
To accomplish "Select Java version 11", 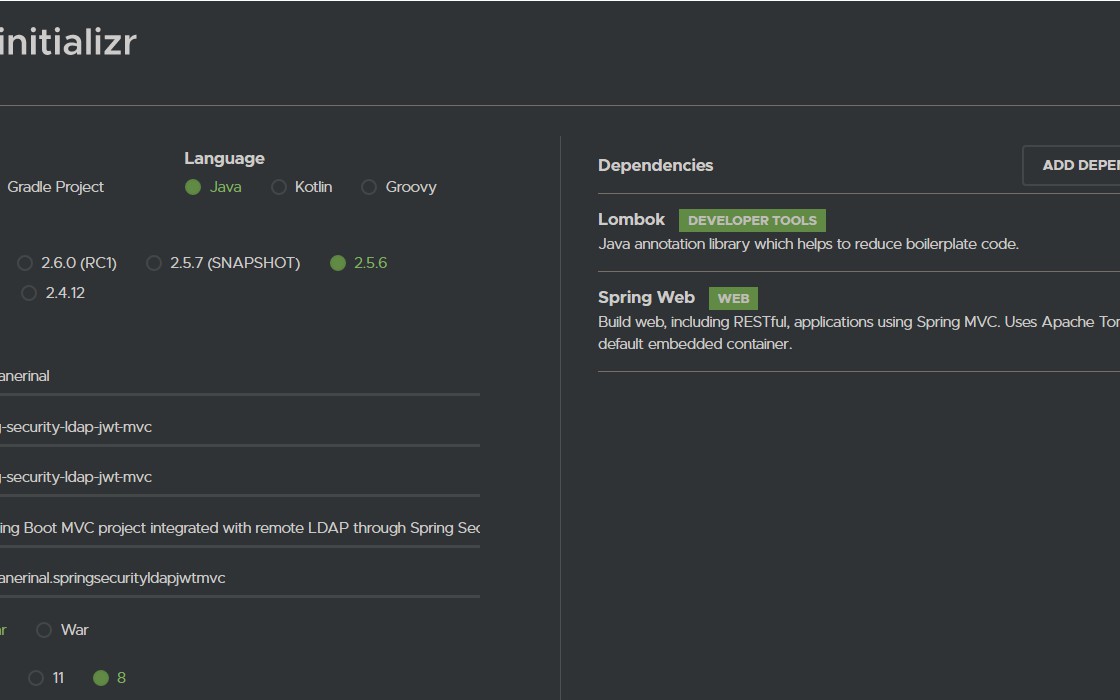I will pos(36,678).
